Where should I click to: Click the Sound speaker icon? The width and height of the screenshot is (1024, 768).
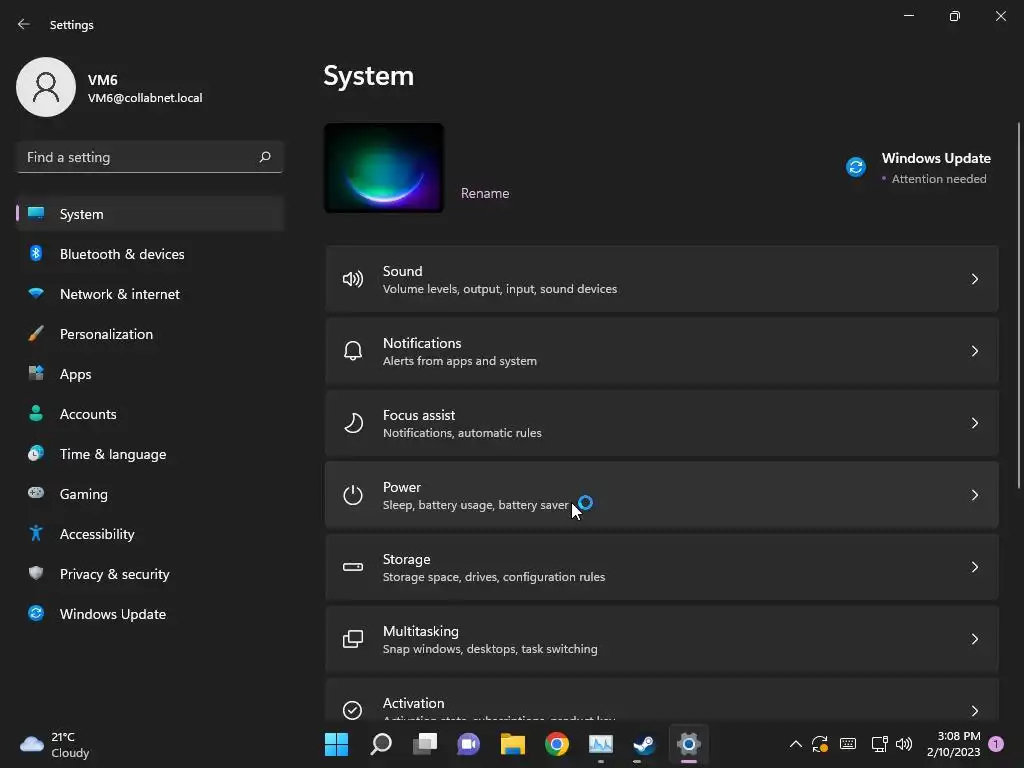353,280
